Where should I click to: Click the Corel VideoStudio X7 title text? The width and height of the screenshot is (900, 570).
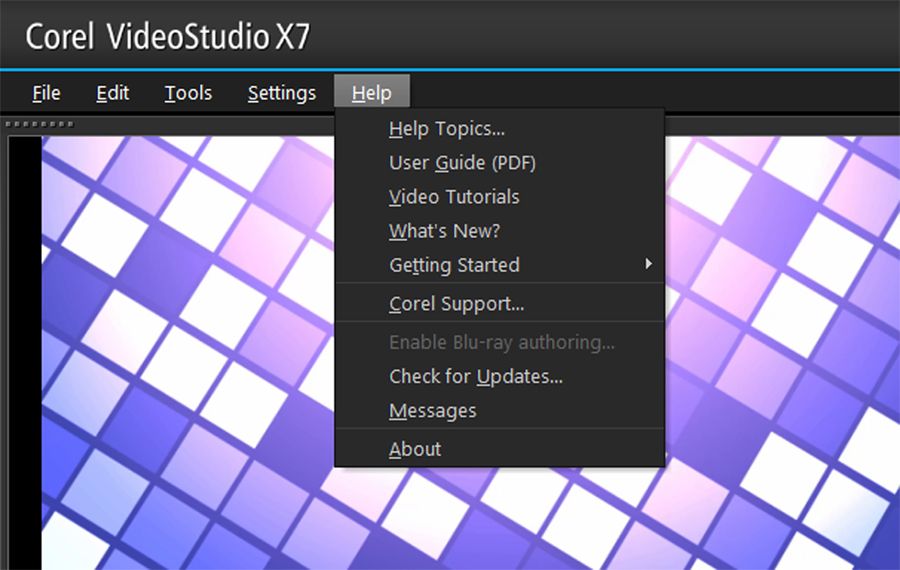click(x=167, y=37)
